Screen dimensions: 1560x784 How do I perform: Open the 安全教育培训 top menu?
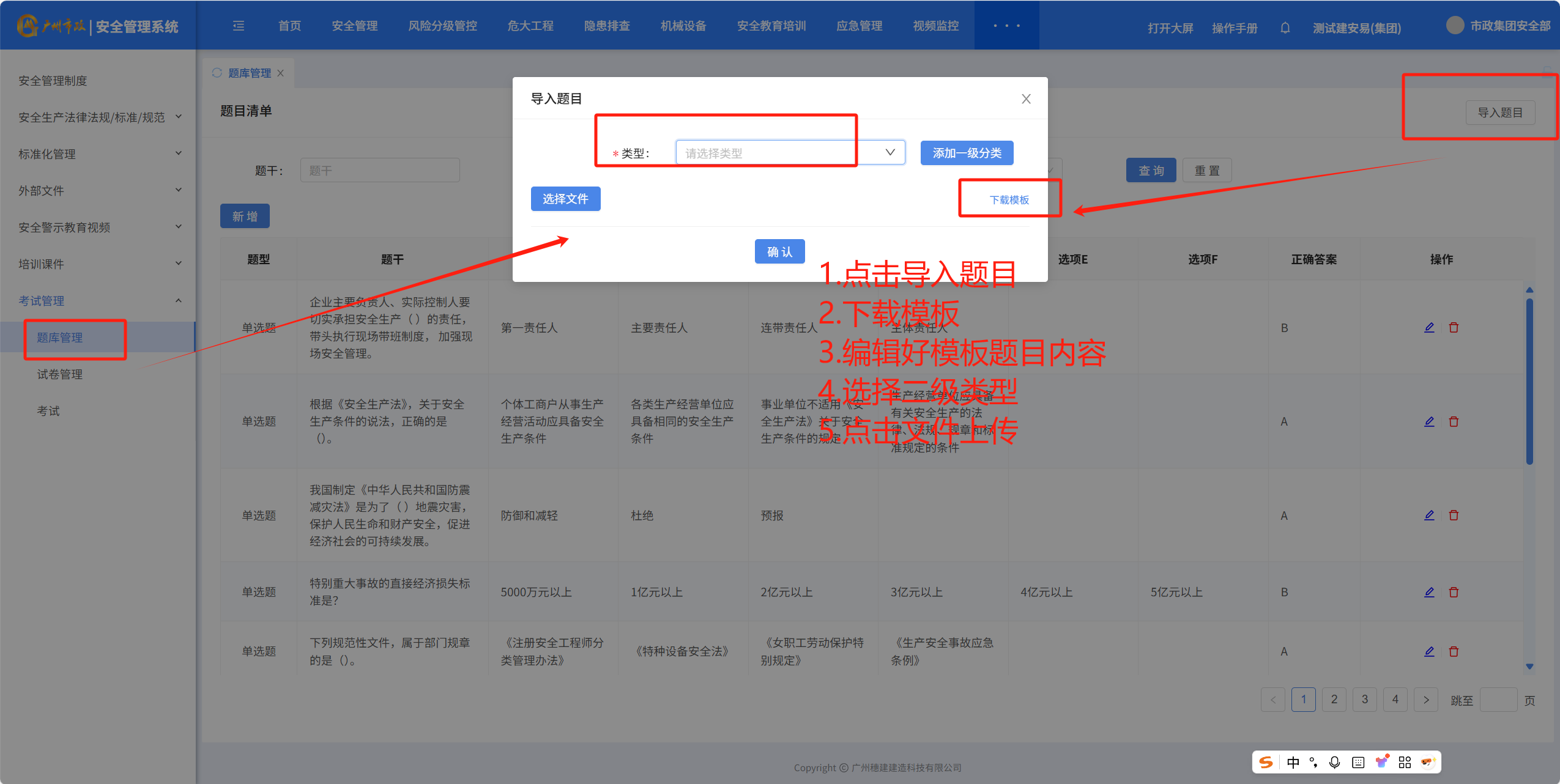(x=771, y=26)
